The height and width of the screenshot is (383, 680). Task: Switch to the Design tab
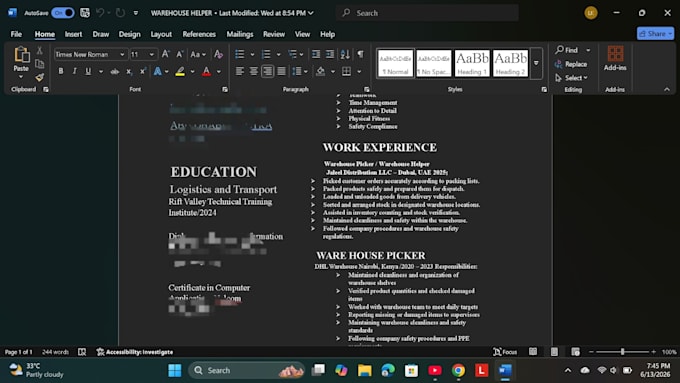pos(129,34)
